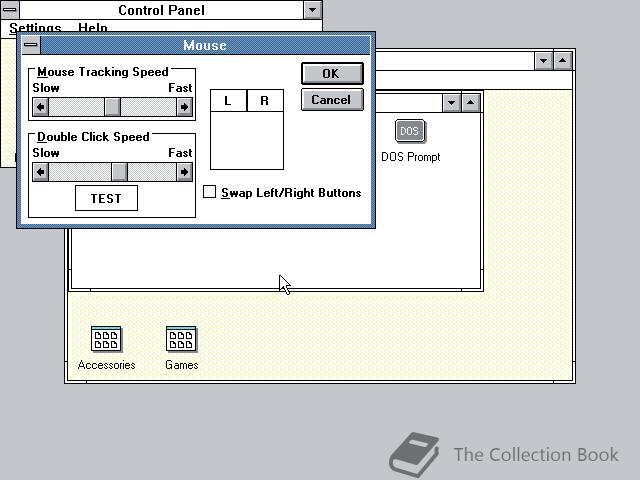Screen dimensions: 640x480
Task: Minimize the Control Panel window
Action: tap(313, 10)
